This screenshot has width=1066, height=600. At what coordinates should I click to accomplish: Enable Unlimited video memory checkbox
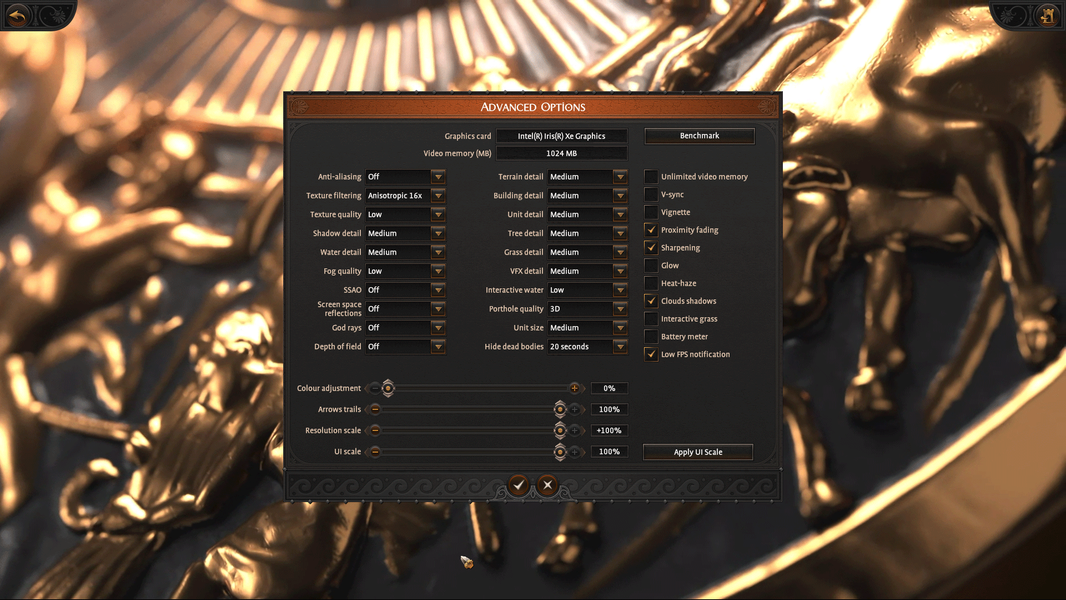click(651, 177)
